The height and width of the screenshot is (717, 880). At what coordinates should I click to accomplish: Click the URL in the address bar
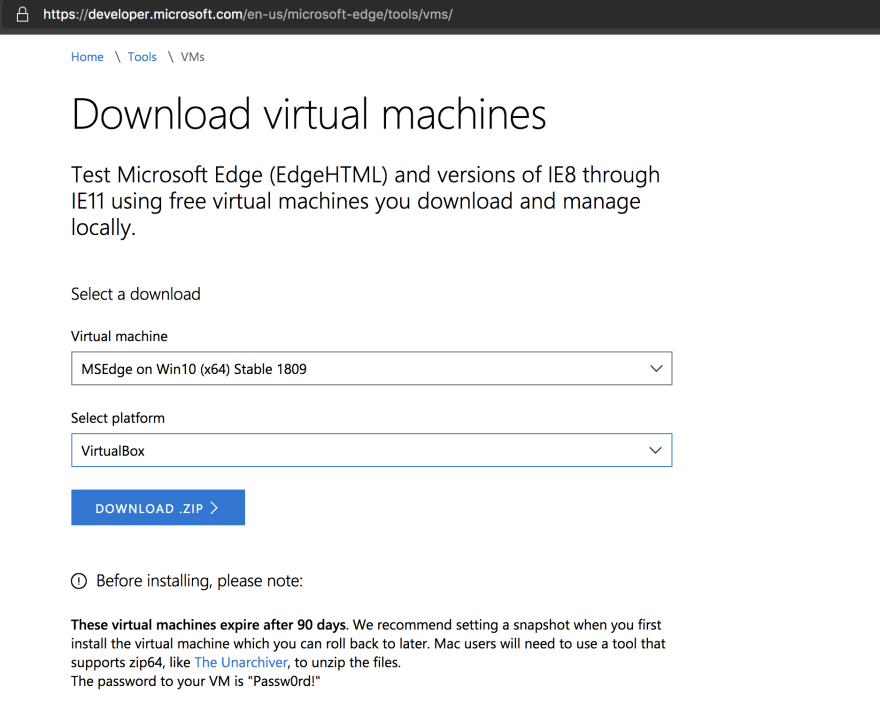pyautogui.click(x=248, y=14)
